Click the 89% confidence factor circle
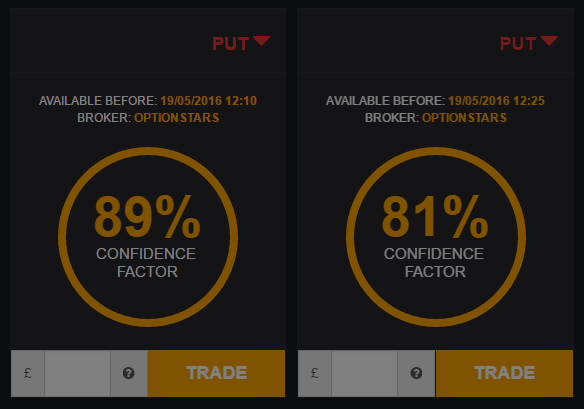This screenshot has height=409, width=584. (x=148, y=237)
